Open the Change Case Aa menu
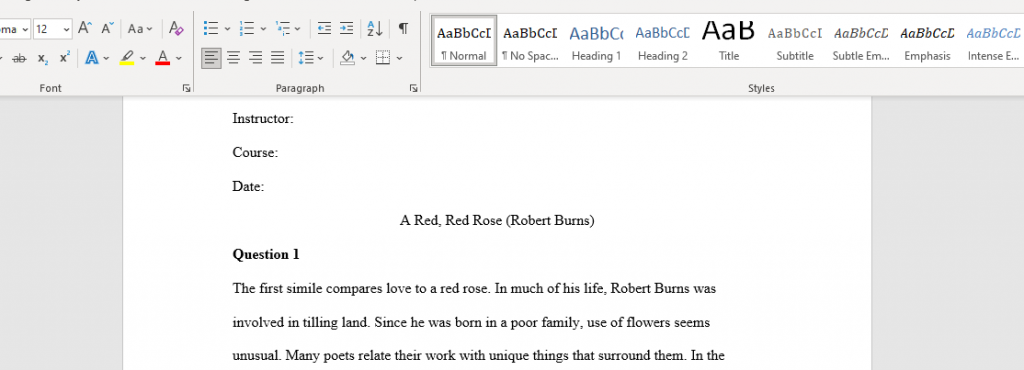 (140, 29)
